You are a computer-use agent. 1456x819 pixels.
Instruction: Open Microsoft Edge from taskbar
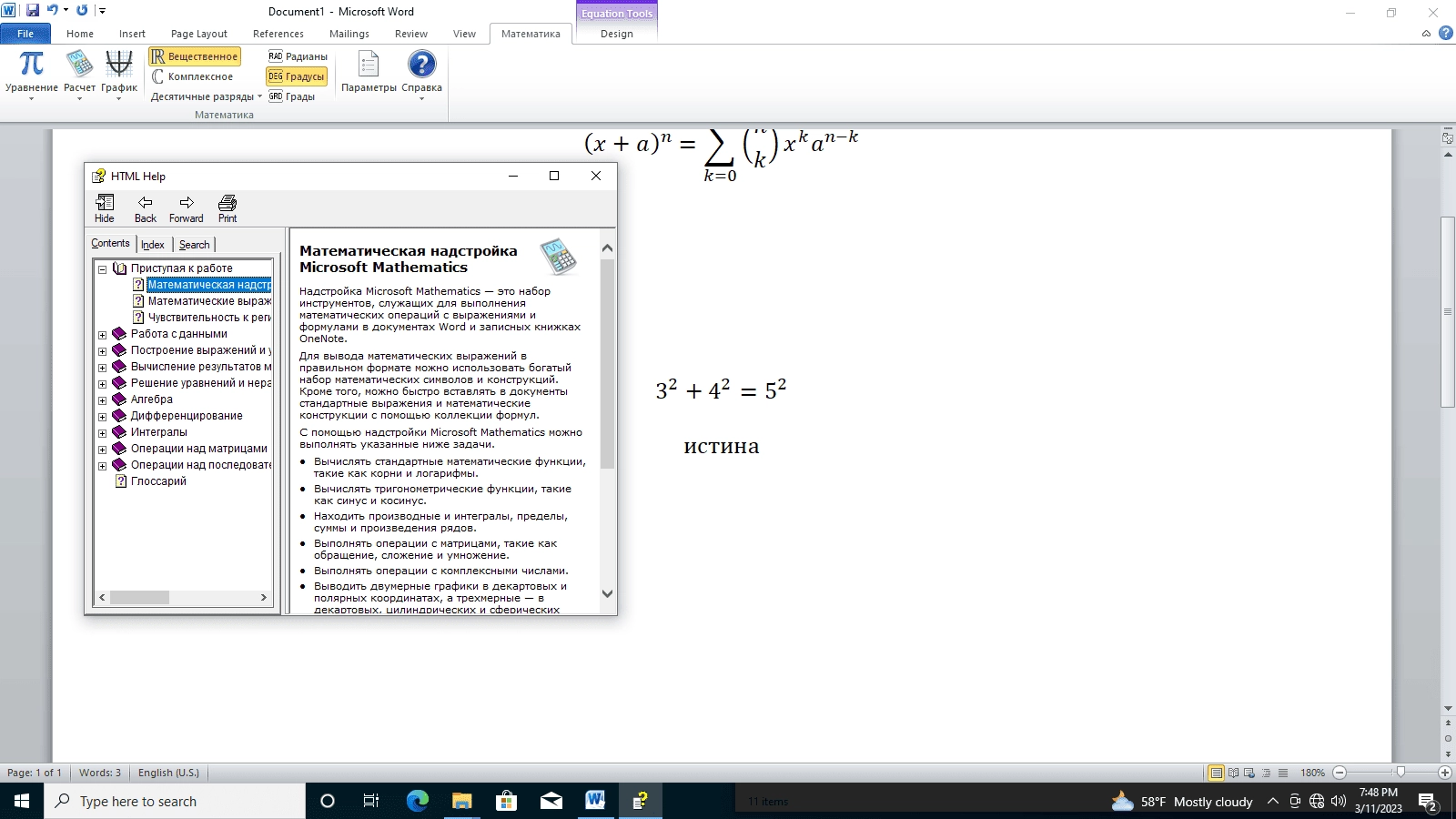click(417, 801)
